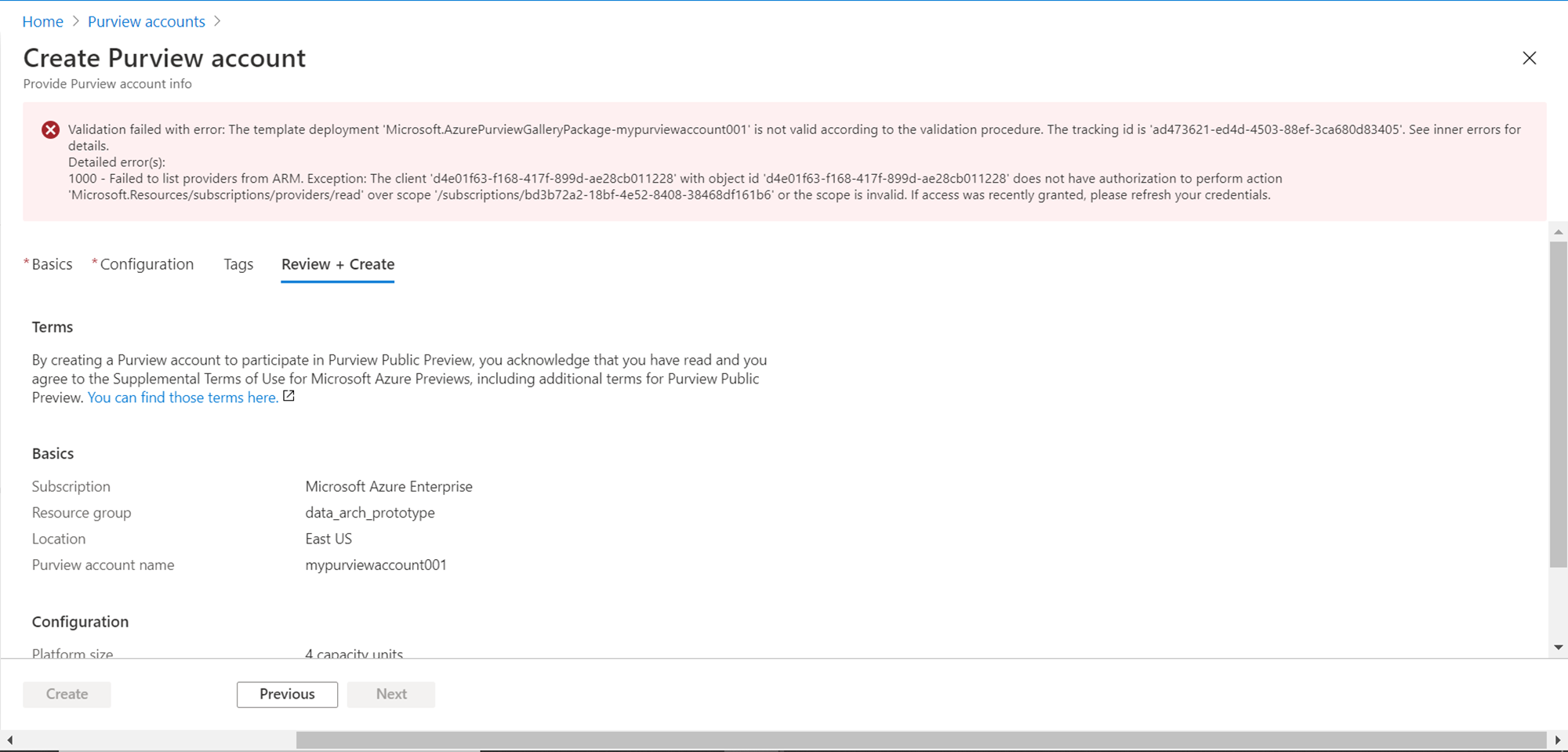The image size is (1568, 752).
Task: Open the 'You can find those terms here' link
Action: tap(182, 398)
